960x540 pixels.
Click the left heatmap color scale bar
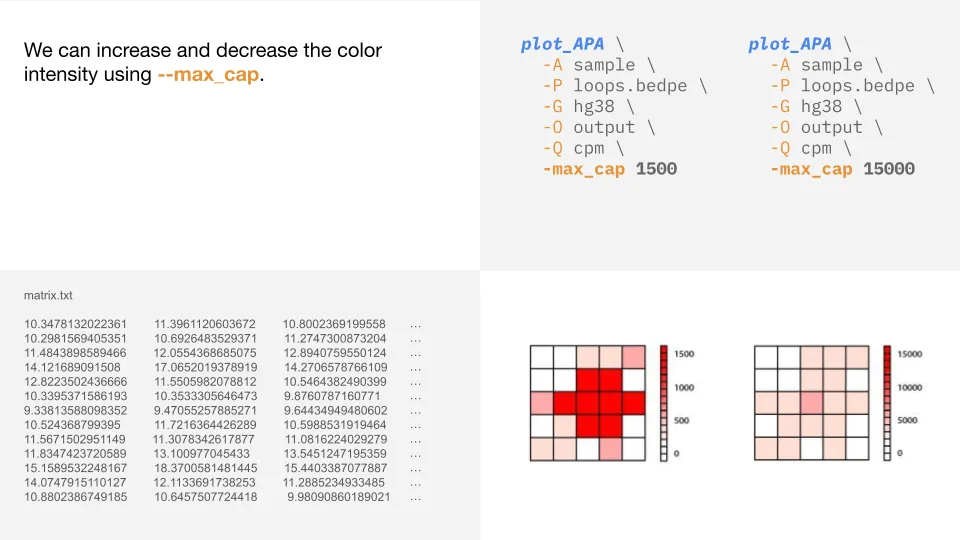pos(664,403)
